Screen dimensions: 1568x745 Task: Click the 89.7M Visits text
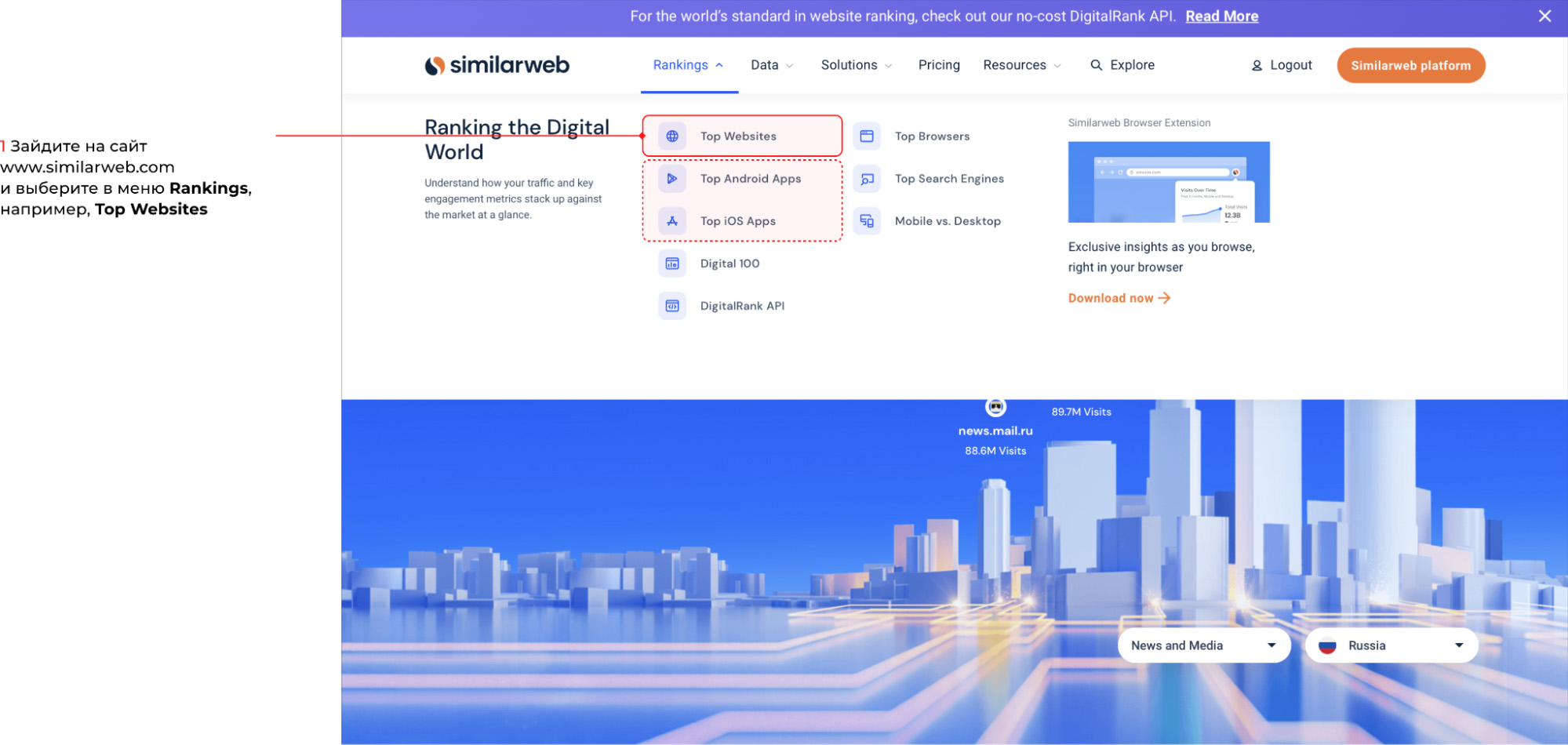pos(1081,412)
